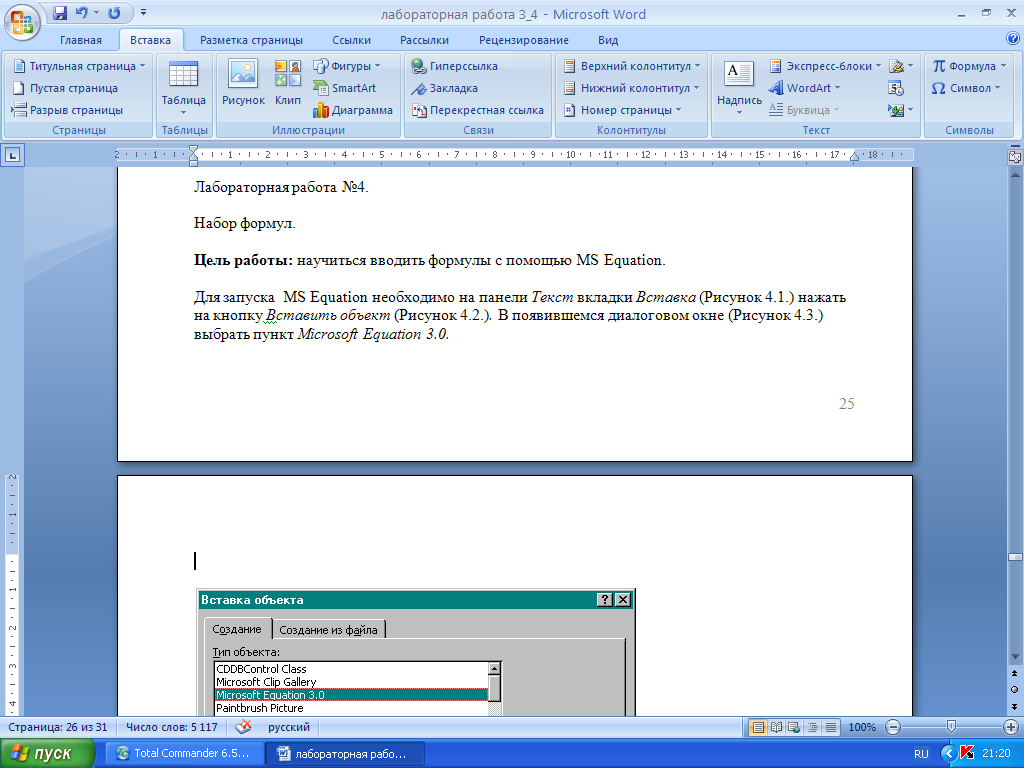This screenshot has width=1024, height=768.
Task: Open the Select Browse Object round button
Action: [x=1014, y=690]
